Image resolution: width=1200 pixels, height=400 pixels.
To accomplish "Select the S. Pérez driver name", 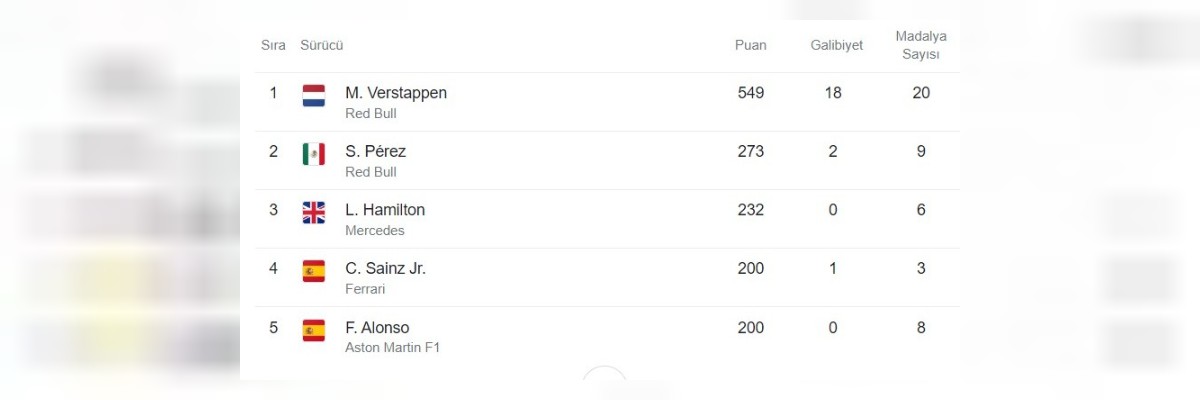I will coord(375,152).
